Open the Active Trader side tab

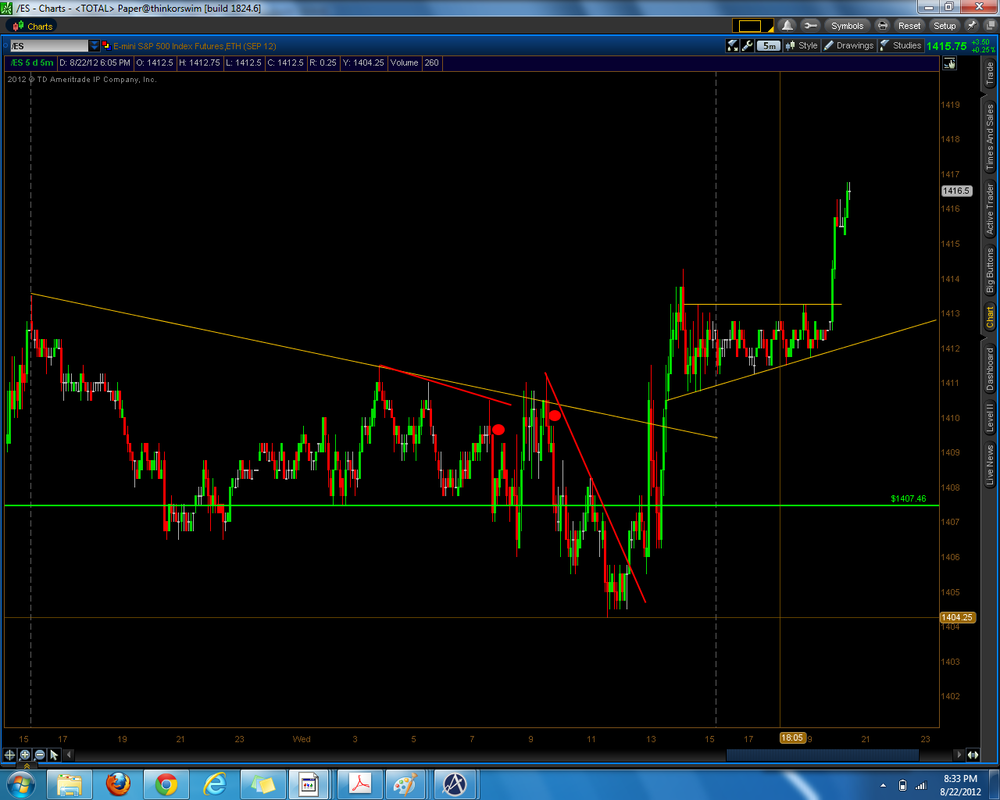pos(990,209)
